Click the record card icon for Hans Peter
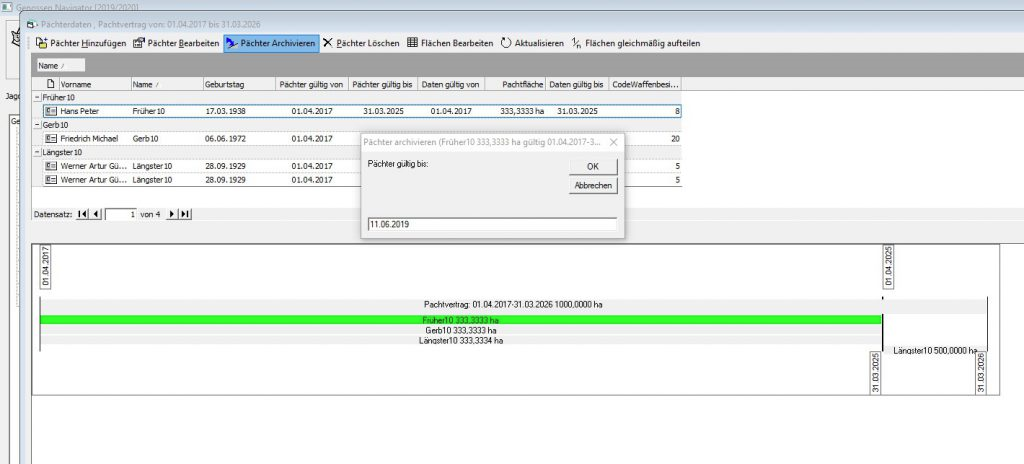1024x464 pixels. tap(51, 111)
